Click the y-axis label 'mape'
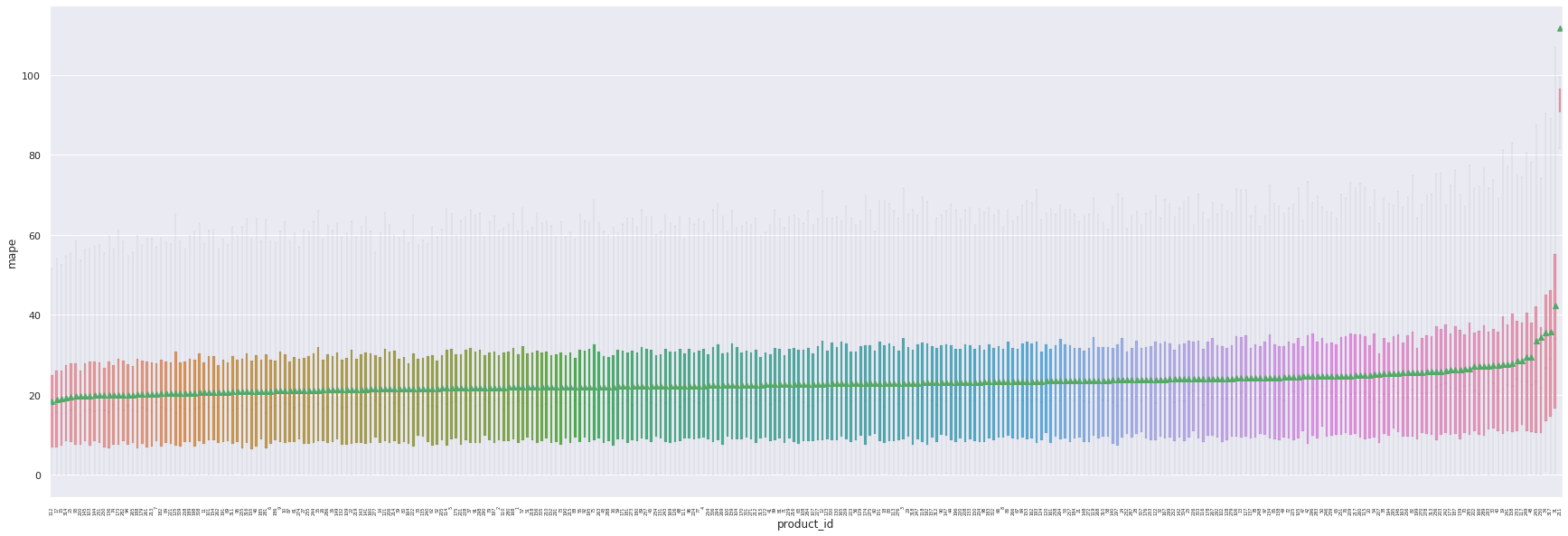This screenshot has width=1568, height=536. coord(12,253)
